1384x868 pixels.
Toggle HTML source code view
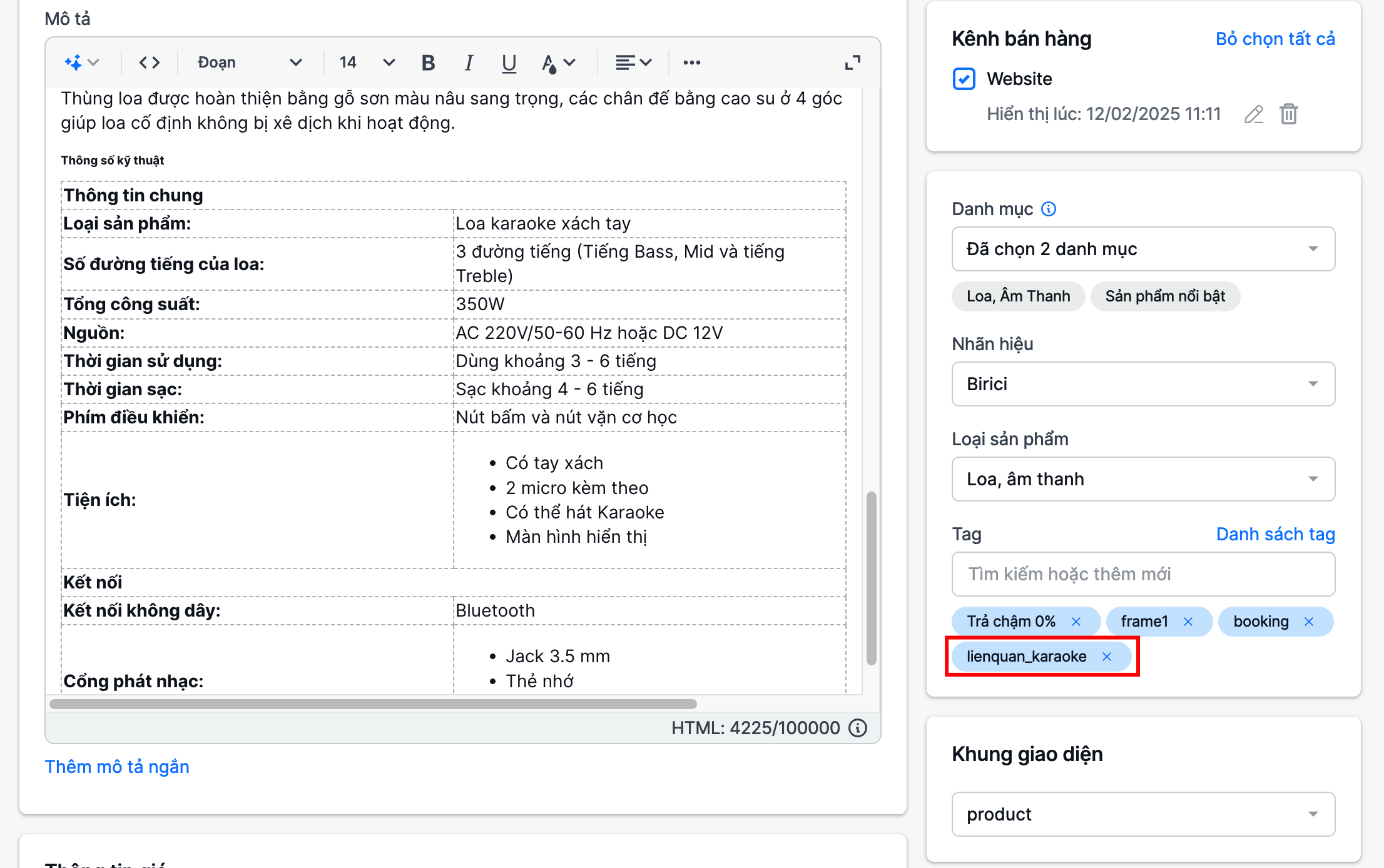(149, 63)
